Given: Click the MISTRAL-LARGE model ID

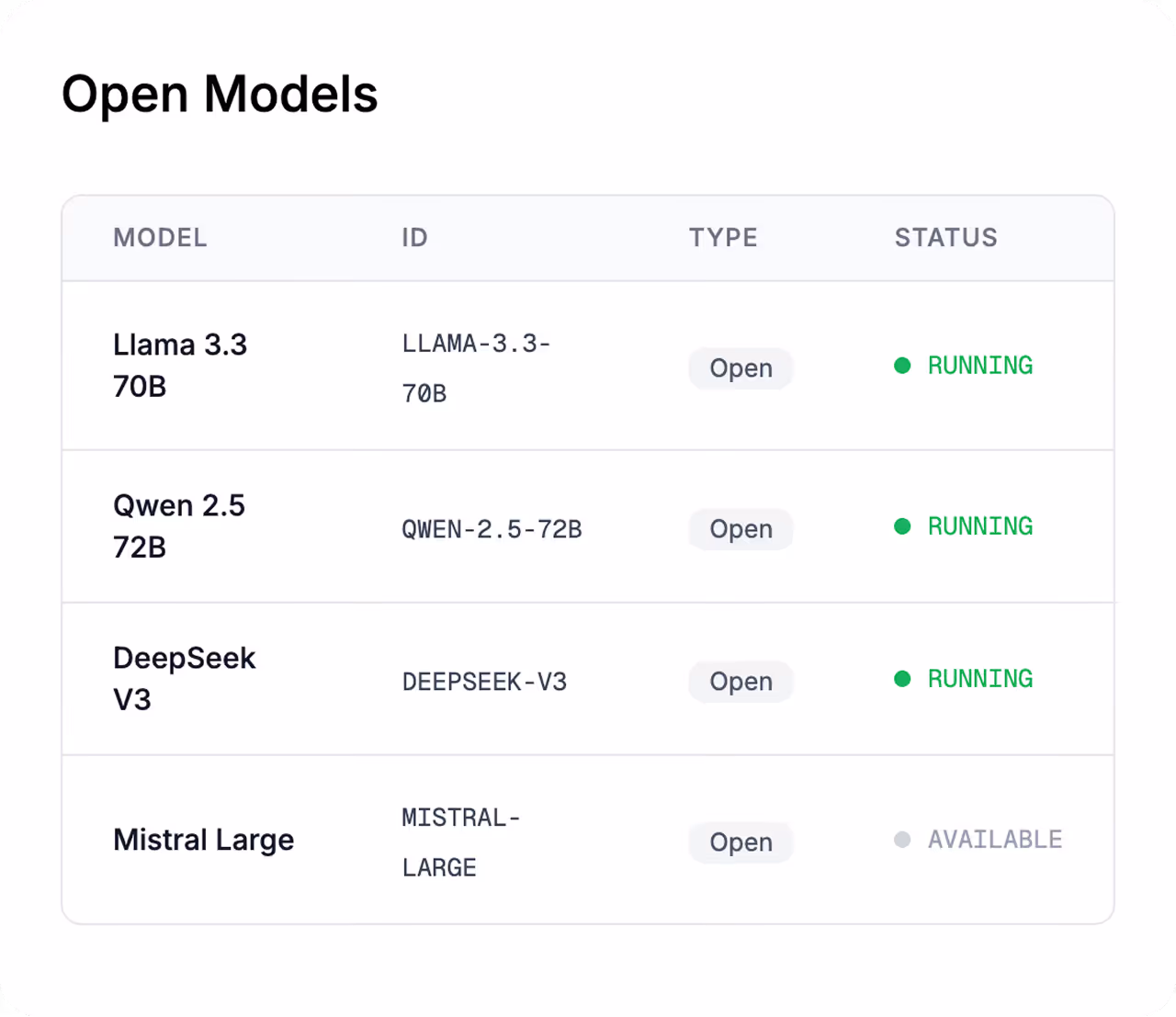Looking at the screenshot, I should coord(461,842).
